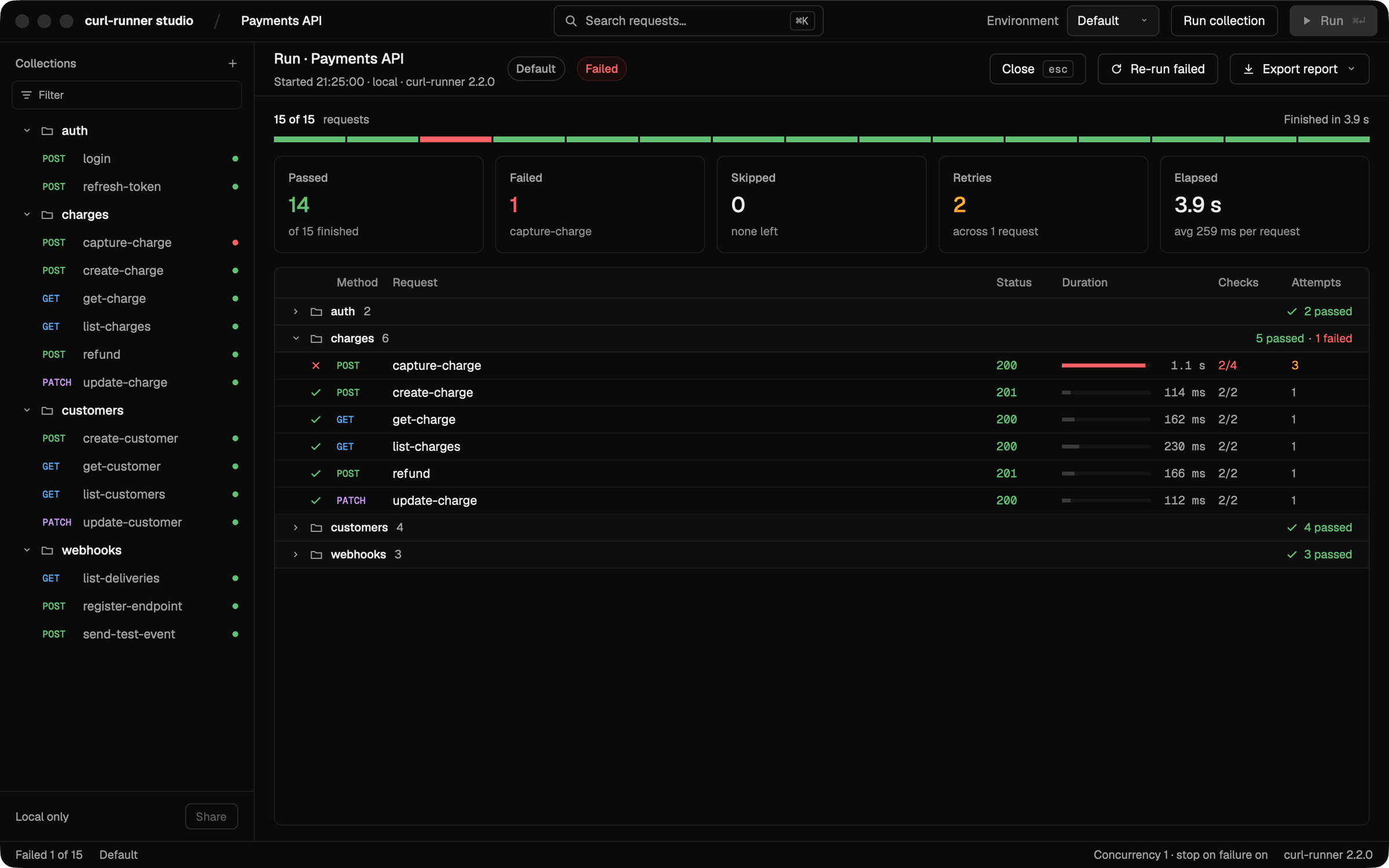This screenshot has width=1389, height=868.
Task: Close the run report with Close button
Action: click(x=1037, y=69)
